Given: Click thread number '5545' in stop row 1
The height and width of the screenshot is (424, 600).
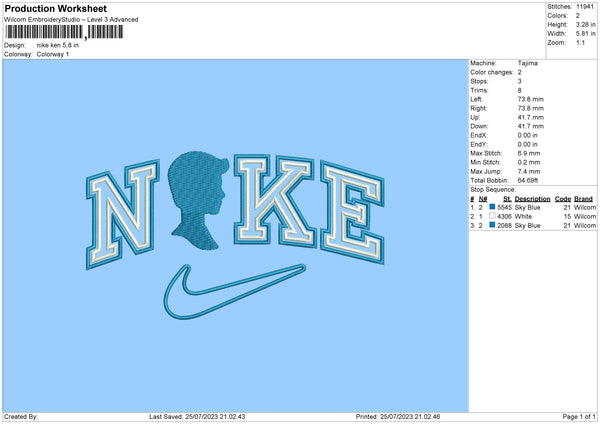Looking at the screenshot, I should tap(504, 207).
